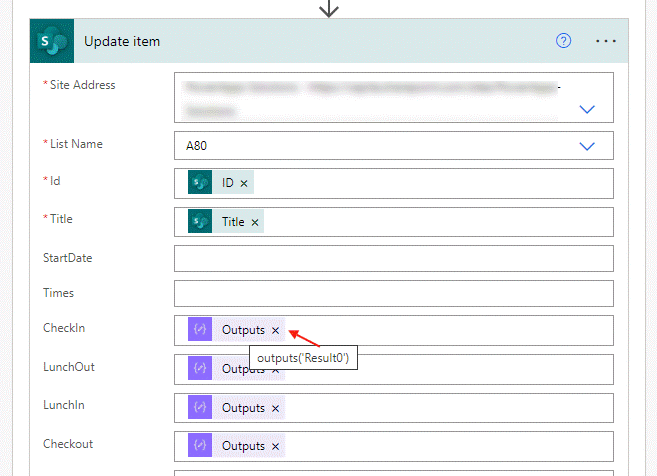This screenshot has height=476, width=657.
Task: Select the Outputs token in CheckIn field
Action: point(236,329)
